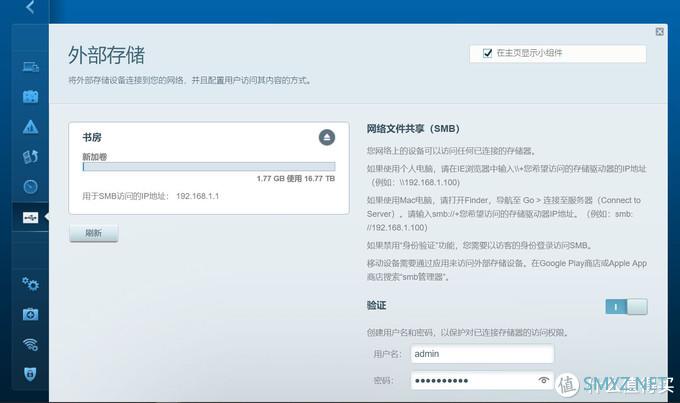Click the 刷新 refresh button
This screenshot has width=680, height=403.
(94, 233)
